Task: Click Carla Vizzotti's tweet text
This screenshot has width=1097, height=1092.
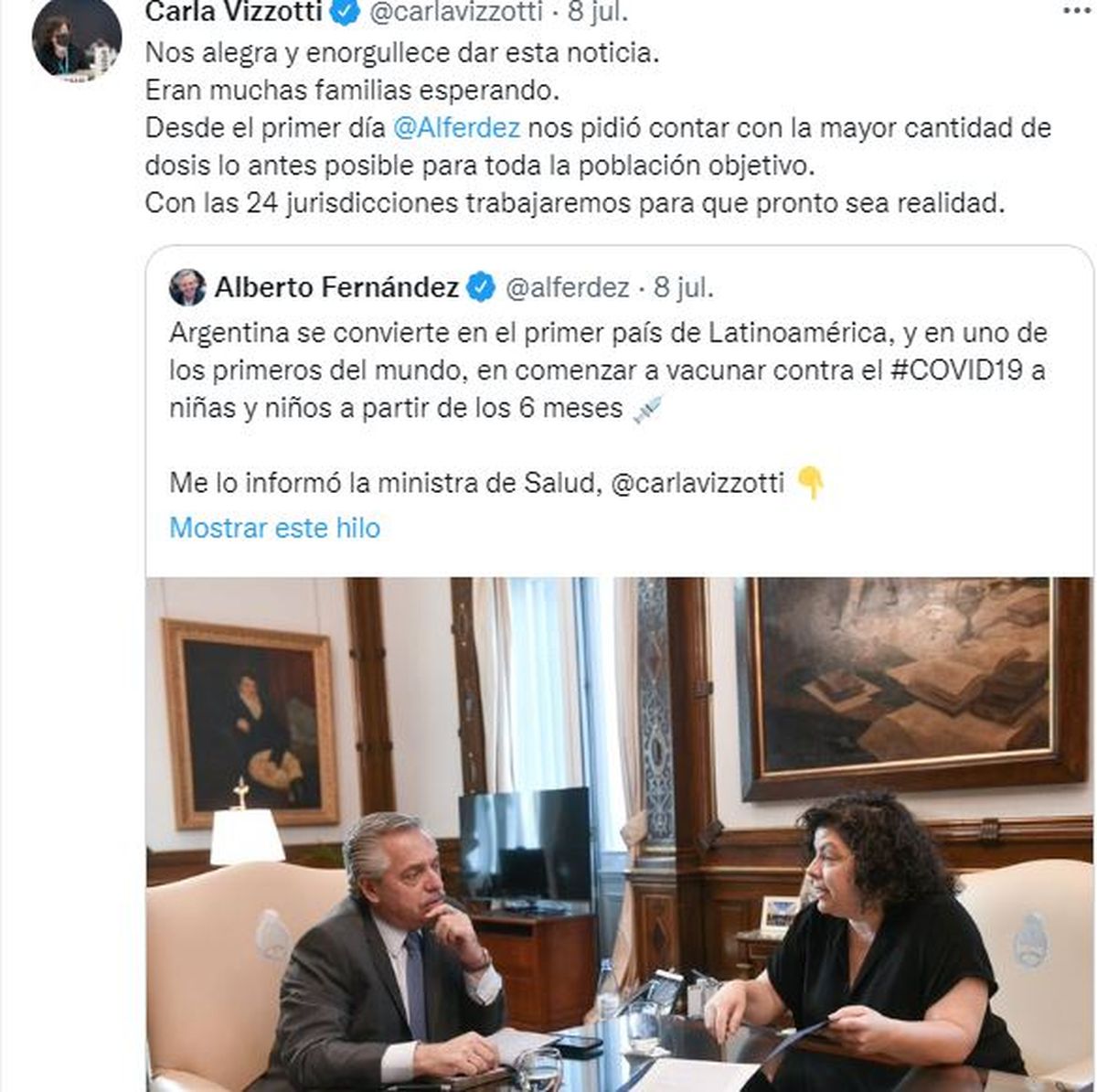Action: coord(599,128)
